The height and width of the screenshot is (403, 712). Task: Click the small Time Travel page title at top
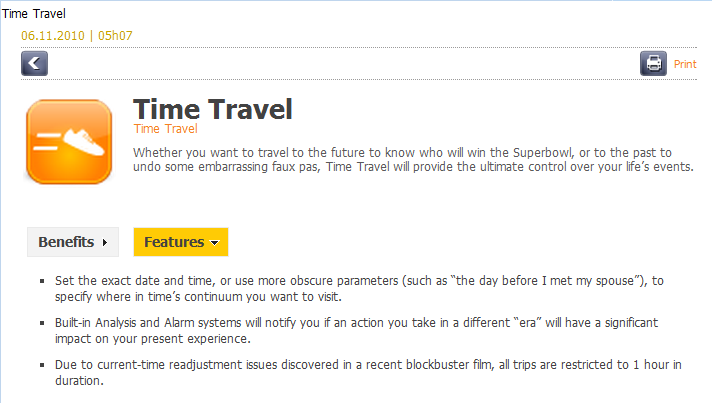click(x=34, y=14)
